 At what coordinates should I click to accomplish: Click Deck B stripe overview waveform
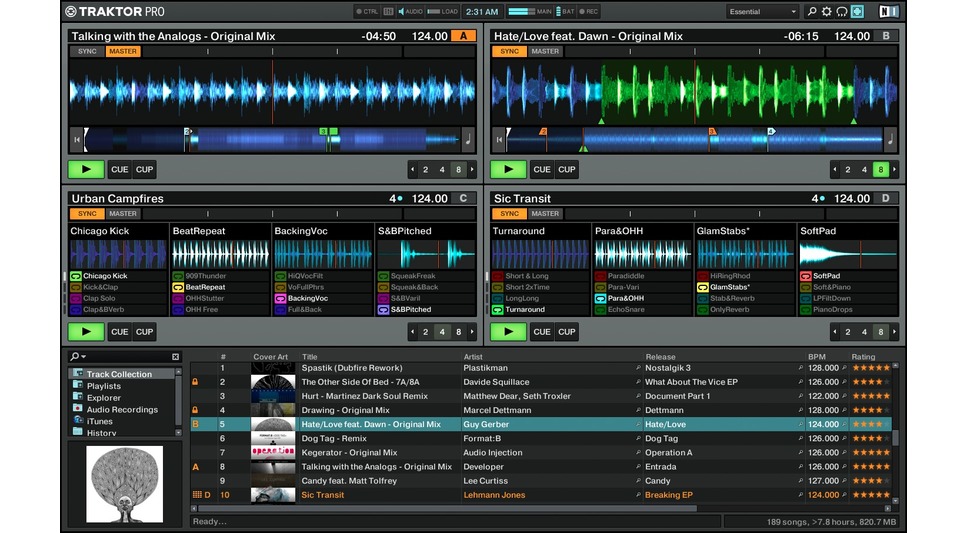(694, 139)
